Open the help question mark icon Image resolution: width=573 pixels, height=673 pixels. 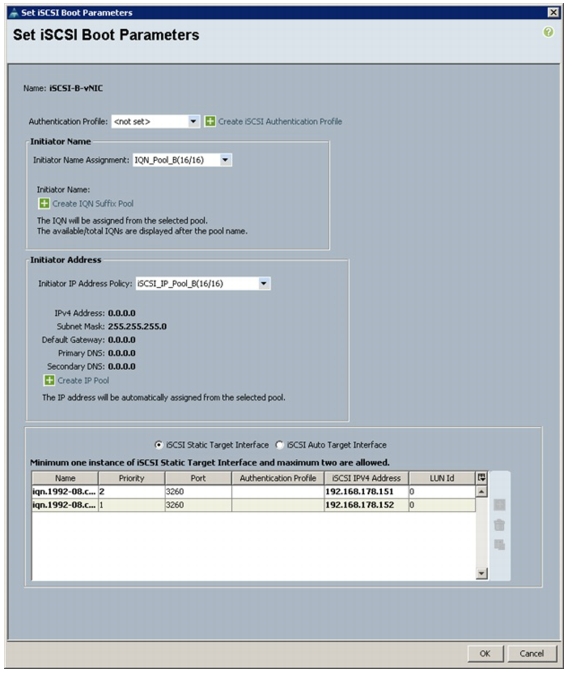(548, 32)
